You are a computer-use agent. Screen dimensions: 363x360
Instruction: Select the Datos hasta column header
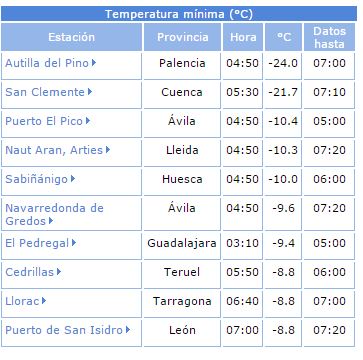[x=329, y=37]
